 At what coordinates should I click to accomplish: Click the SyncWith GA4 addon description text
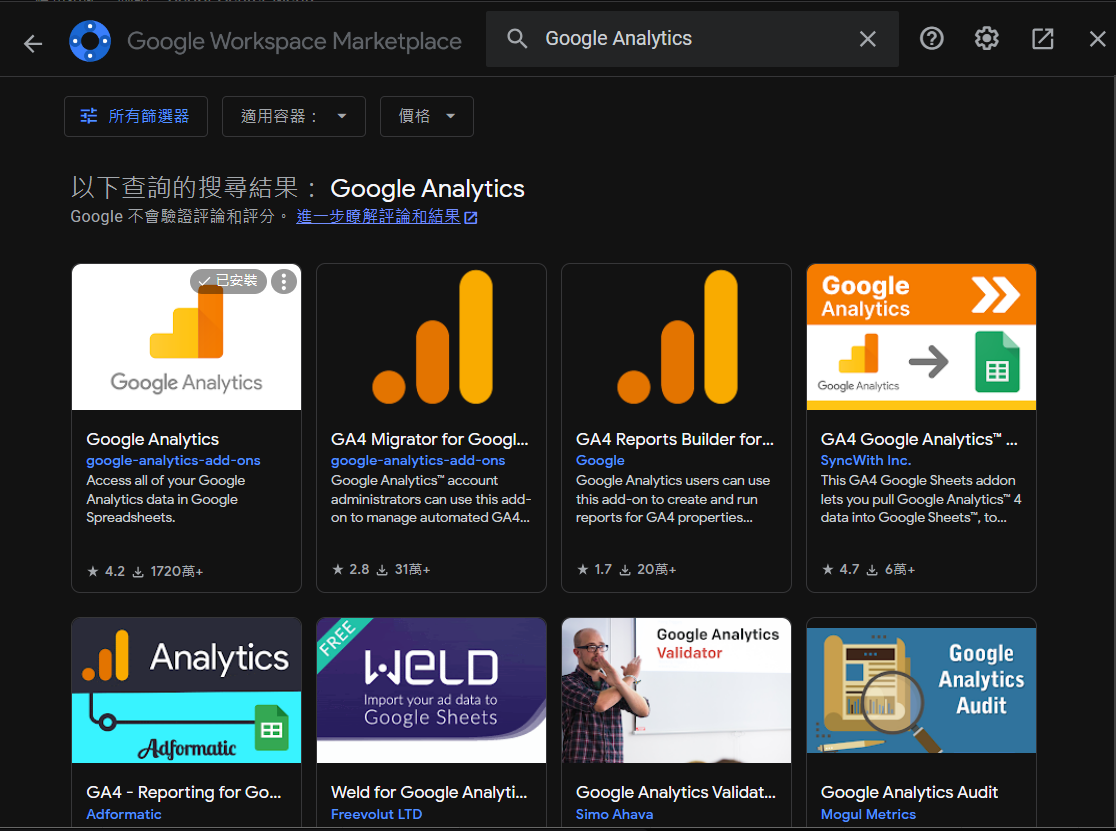pos(921,499)
